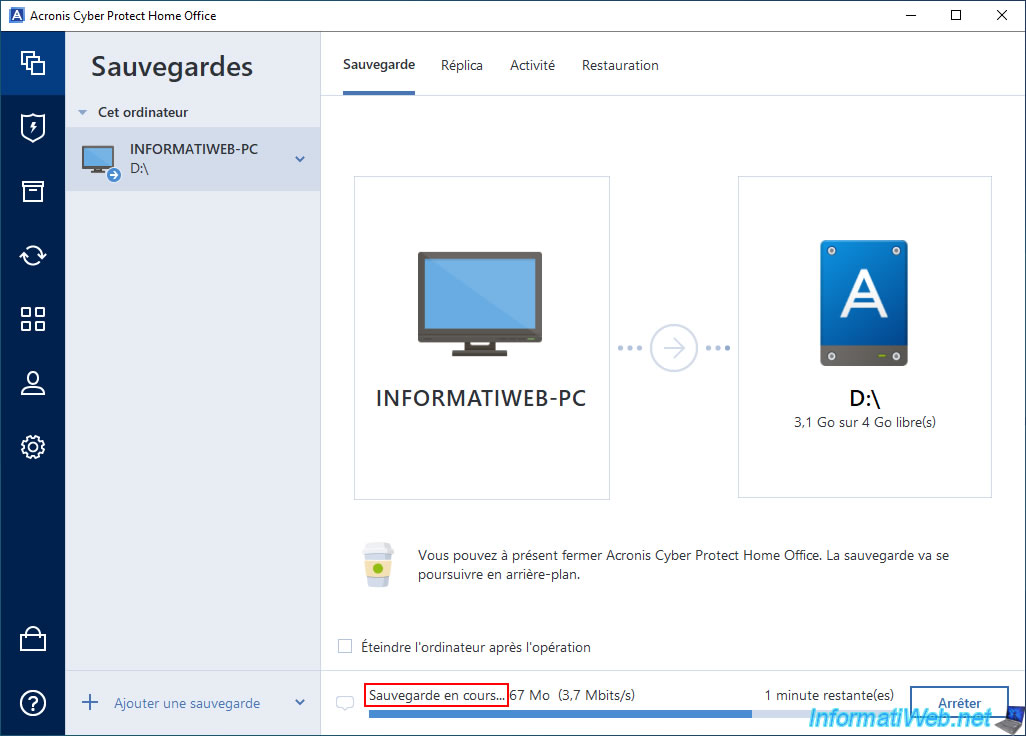Collapse the 'Cet ordinateur' group

(82, 113)
